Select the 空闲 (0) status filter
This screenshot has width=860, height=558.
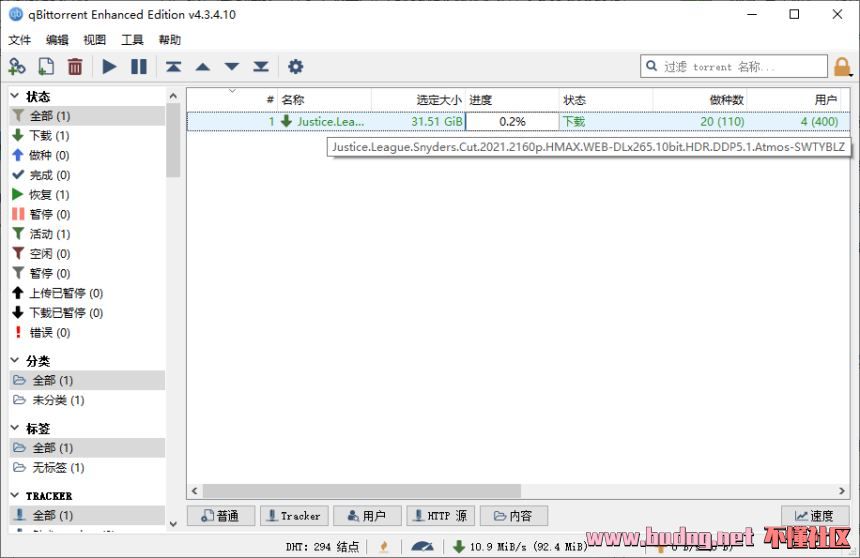coord(87,254)
